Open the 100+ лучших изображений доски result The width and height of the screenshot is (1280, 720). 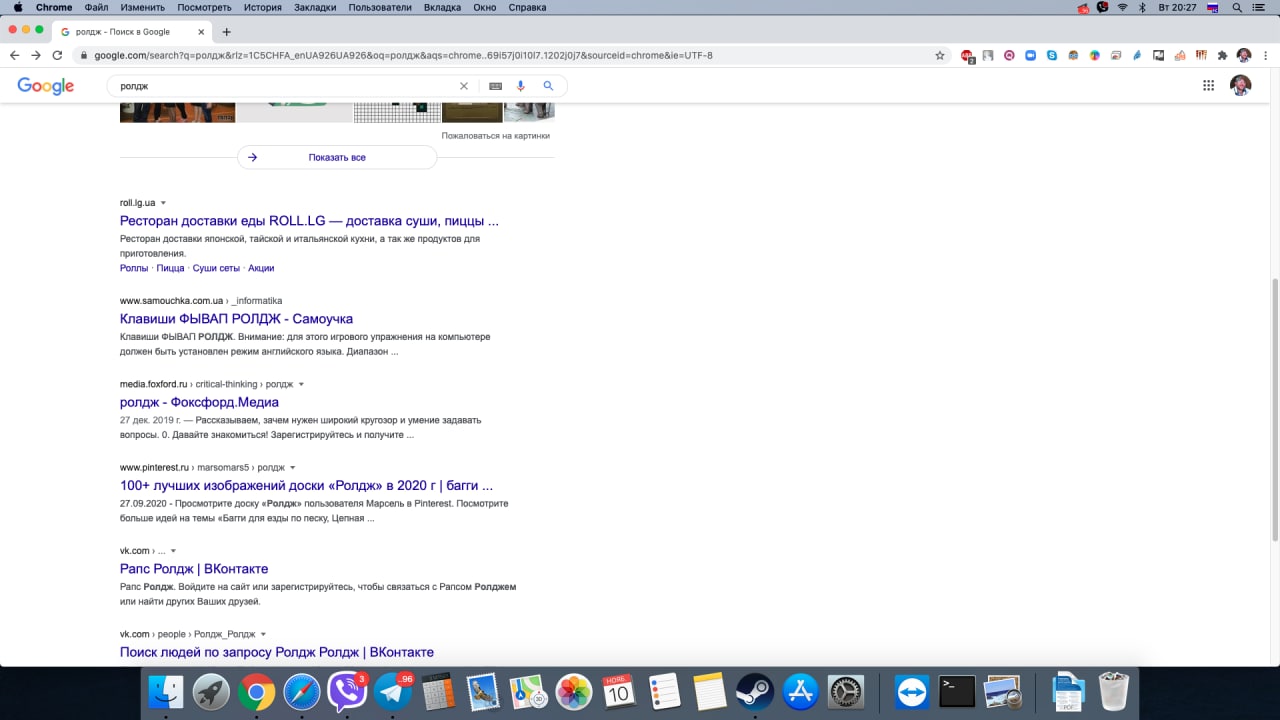(x=306, y=486)
